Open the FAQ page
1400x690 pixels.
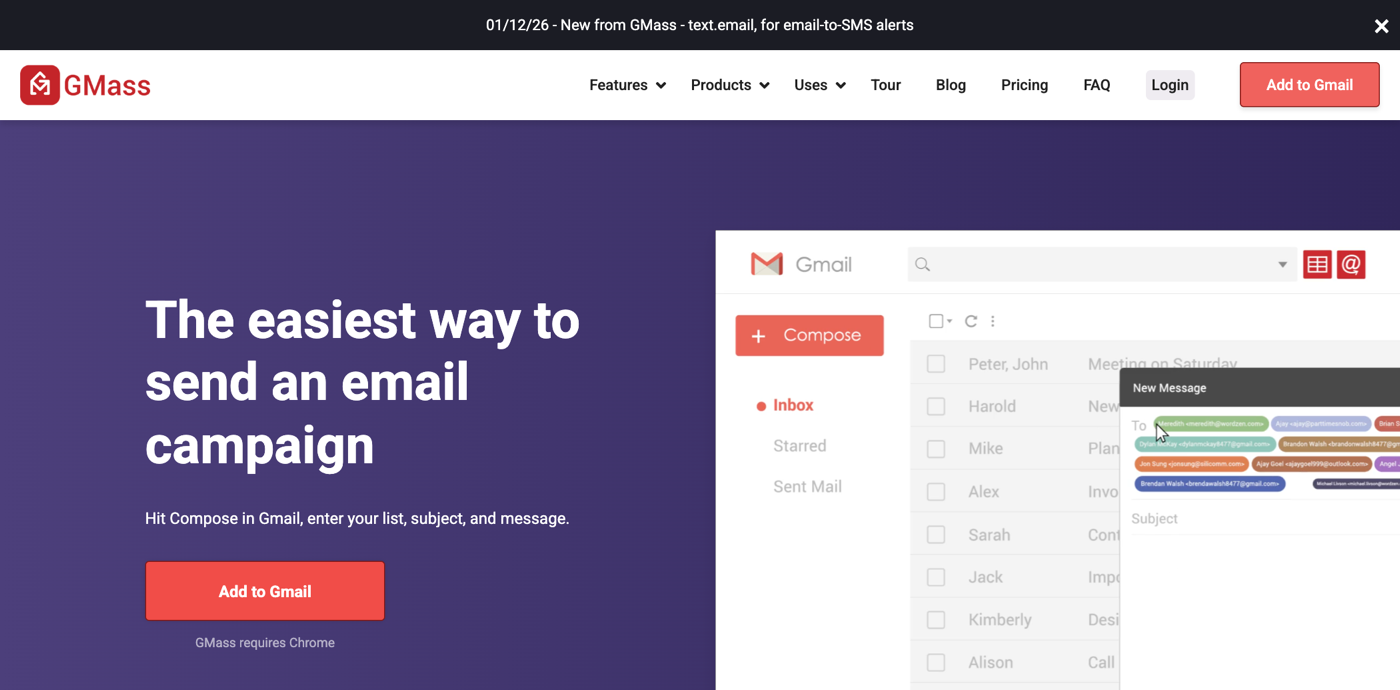tap(1097, 85)
